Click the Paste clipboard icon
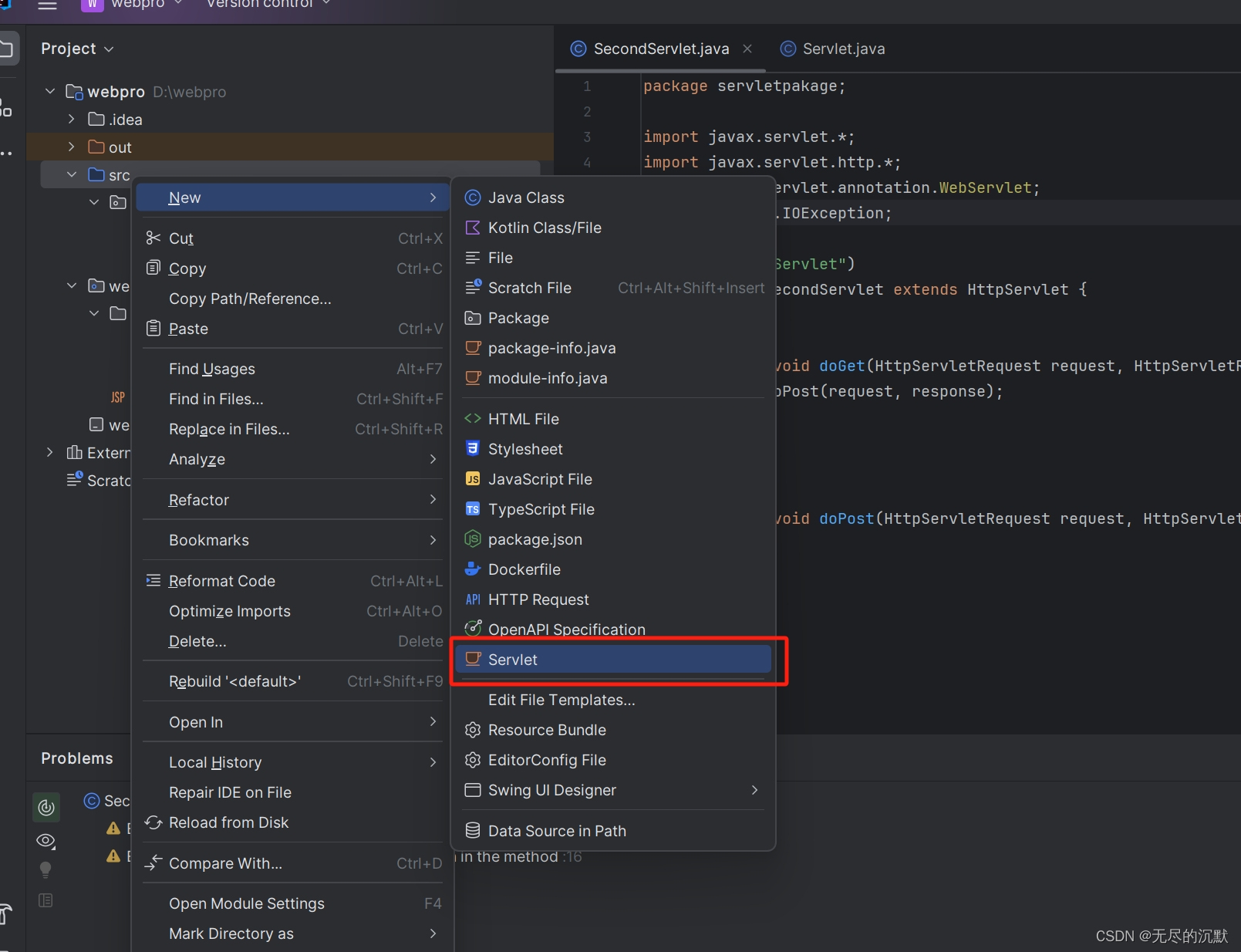 point(153,328)
